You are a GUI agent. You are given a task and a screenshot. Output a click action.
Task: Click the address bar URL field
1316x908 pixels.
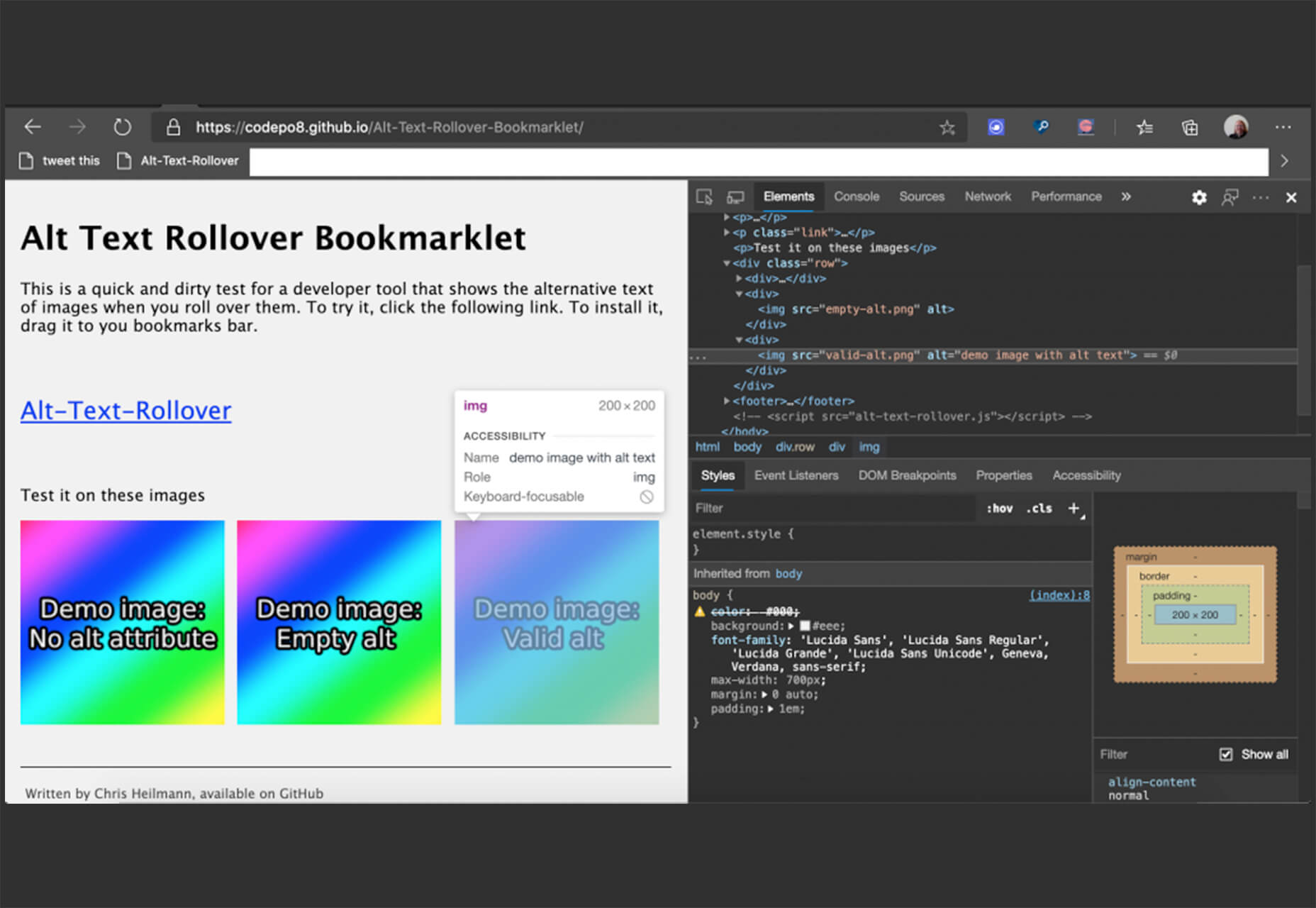tap(560, 127)
